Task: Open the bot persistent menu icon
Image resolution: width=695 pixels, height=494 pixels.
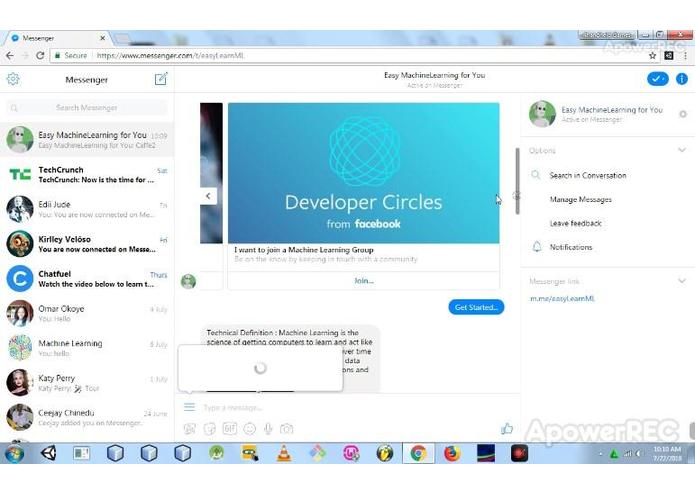Action: click(x=189, y=407)
